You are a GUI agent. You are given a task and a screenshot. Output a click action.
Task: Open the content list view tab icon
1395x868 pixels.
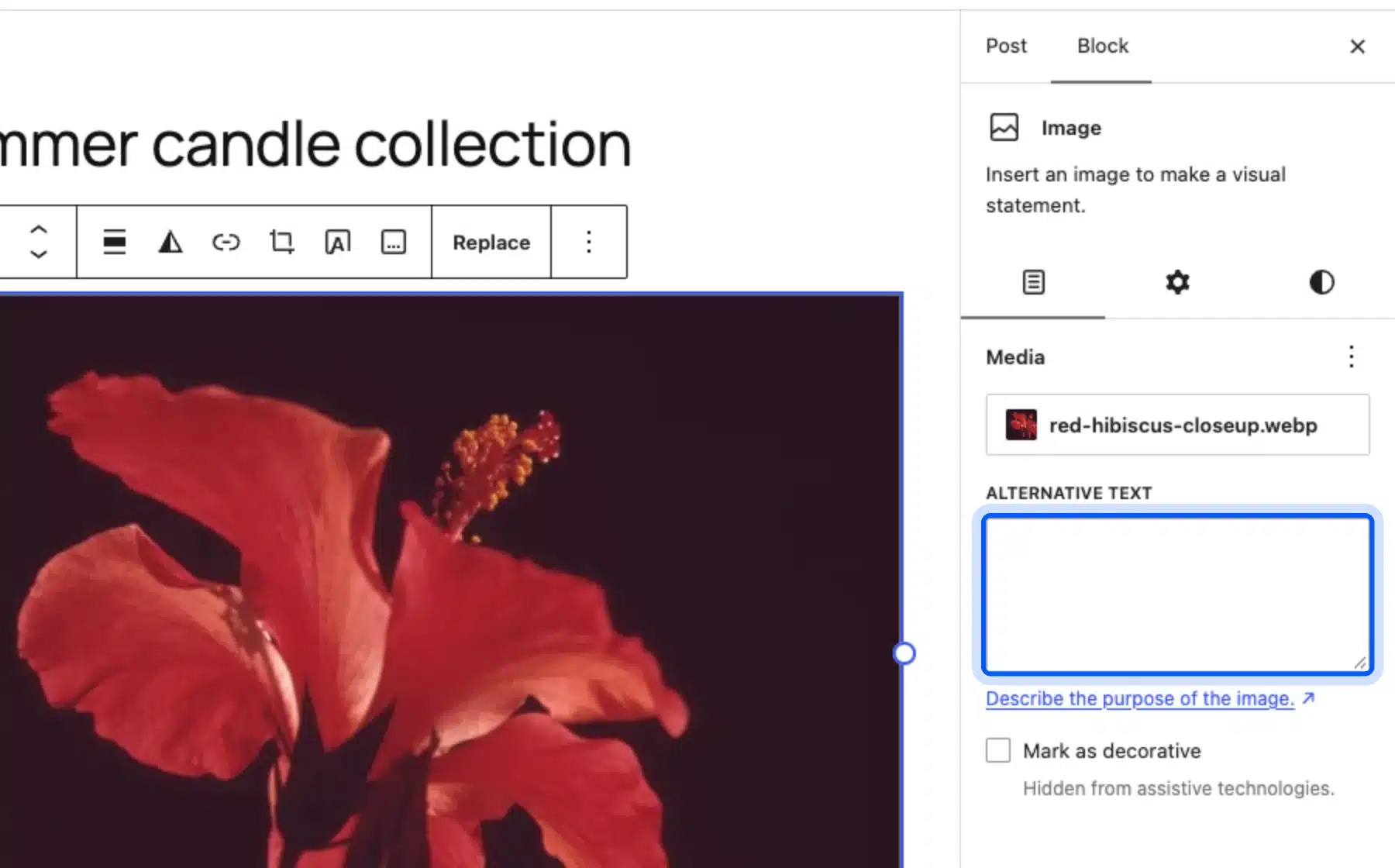click(x=1033, y=282)
